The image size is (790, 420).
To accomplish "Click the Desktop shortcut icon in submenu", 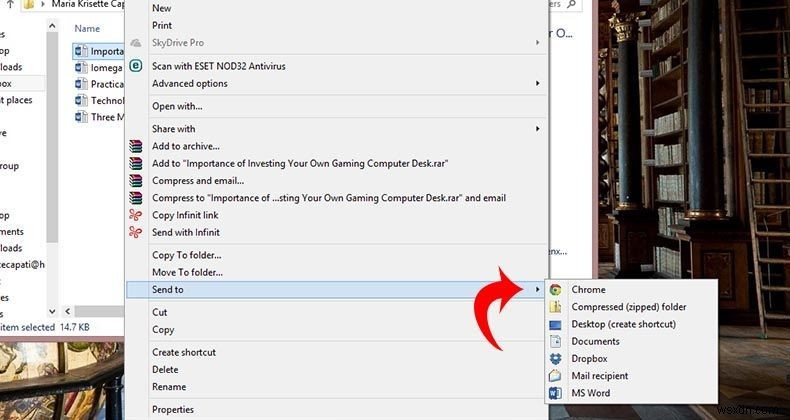I will tap(555, 325).
